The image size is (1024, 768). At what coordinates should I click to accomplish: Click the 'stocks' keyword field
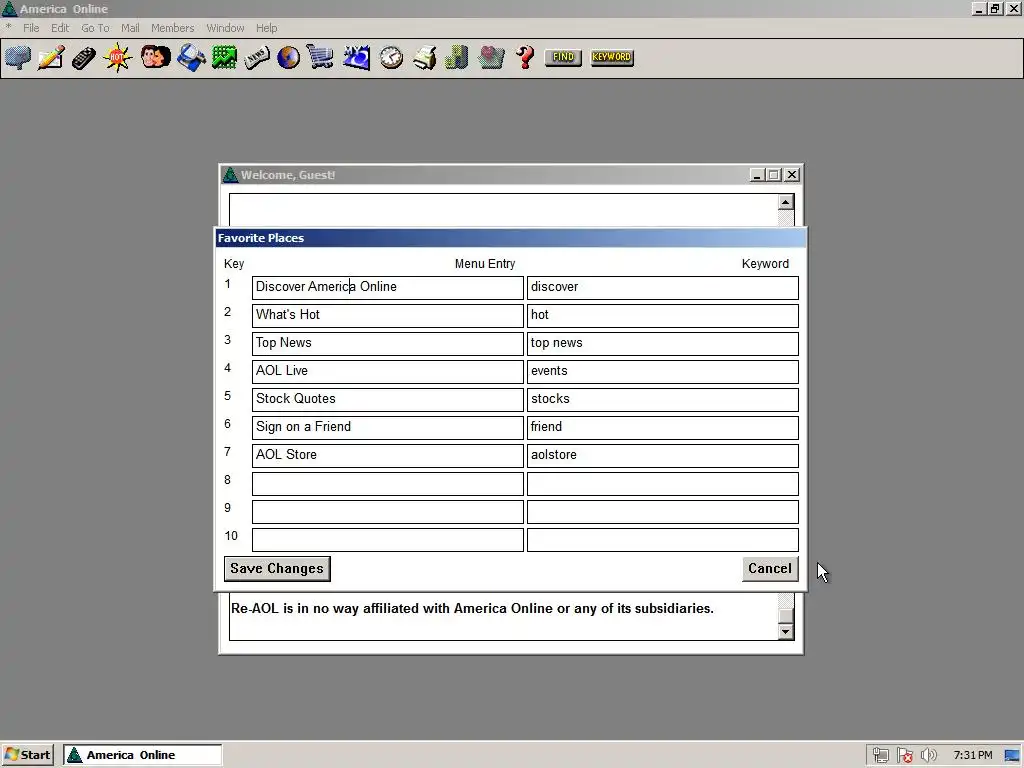point(663,400)
